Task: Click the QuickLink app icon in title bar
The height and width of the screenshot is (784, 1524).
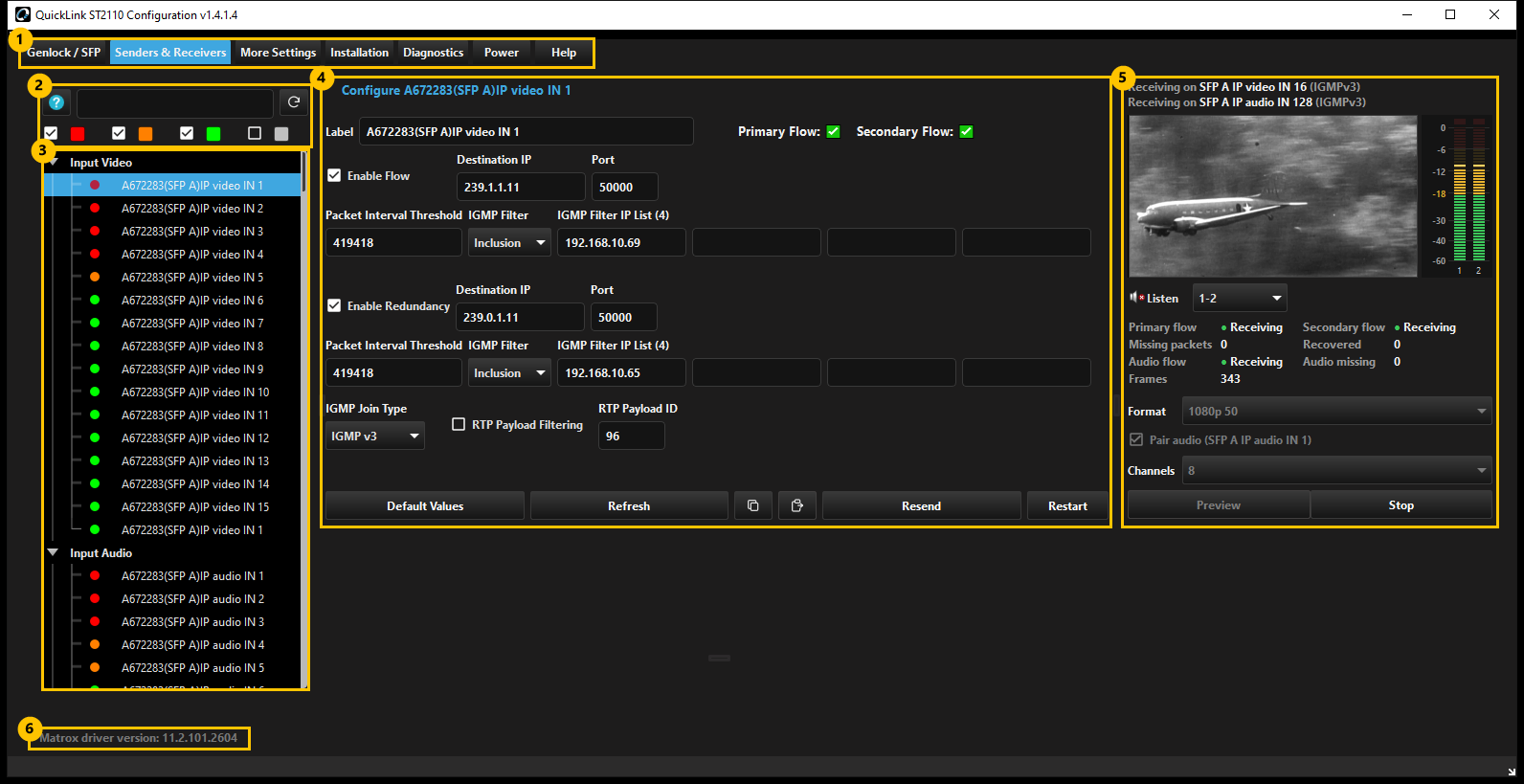Action: click(23, 14)
